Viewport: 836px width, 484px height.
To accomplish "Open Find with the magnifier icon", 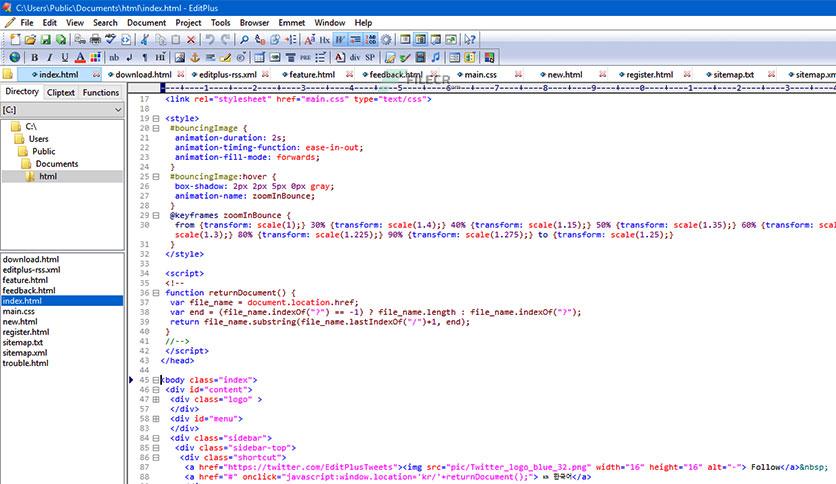I will 244,39.
